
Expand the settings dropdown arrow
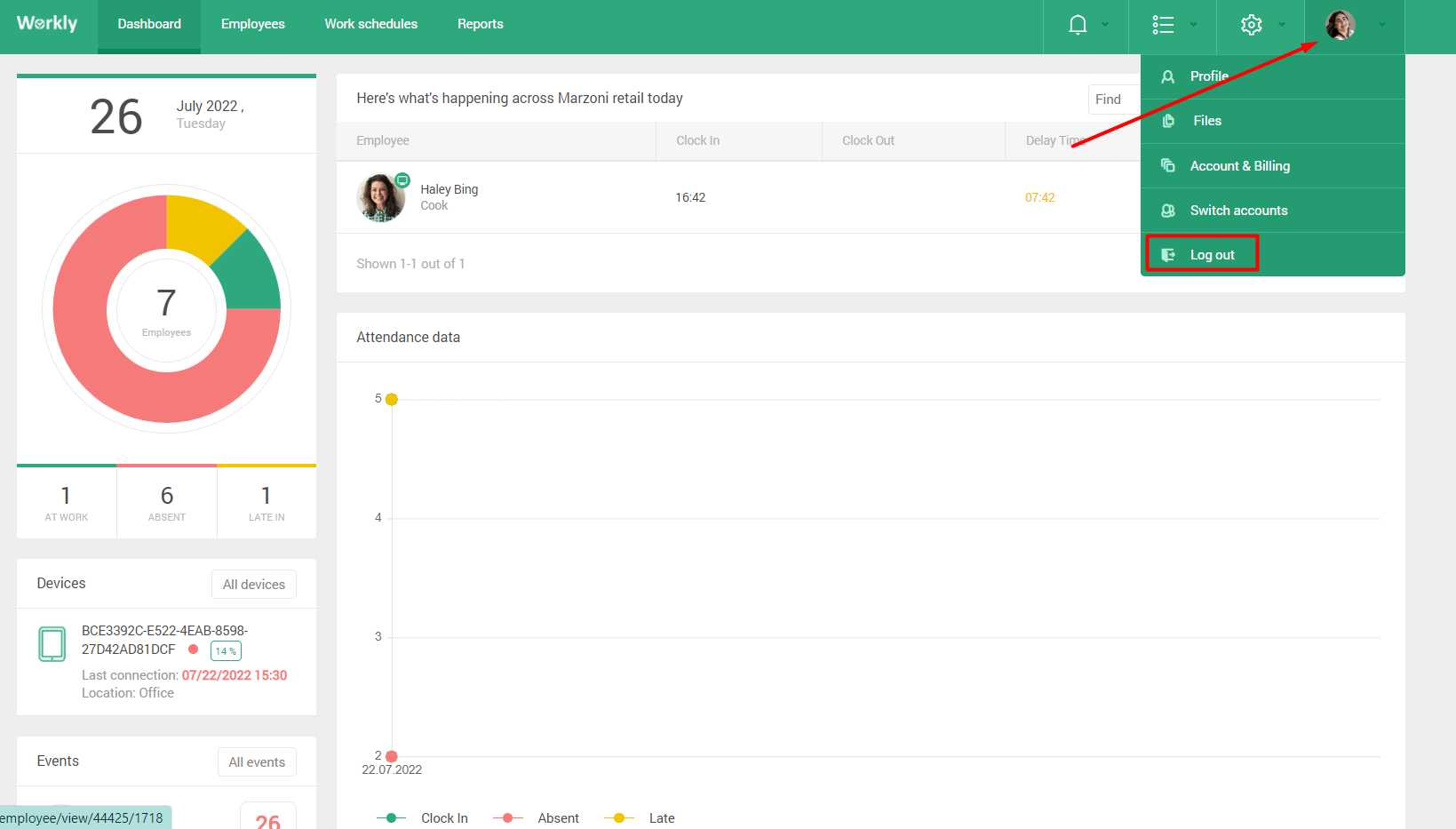pos(1281,25)
